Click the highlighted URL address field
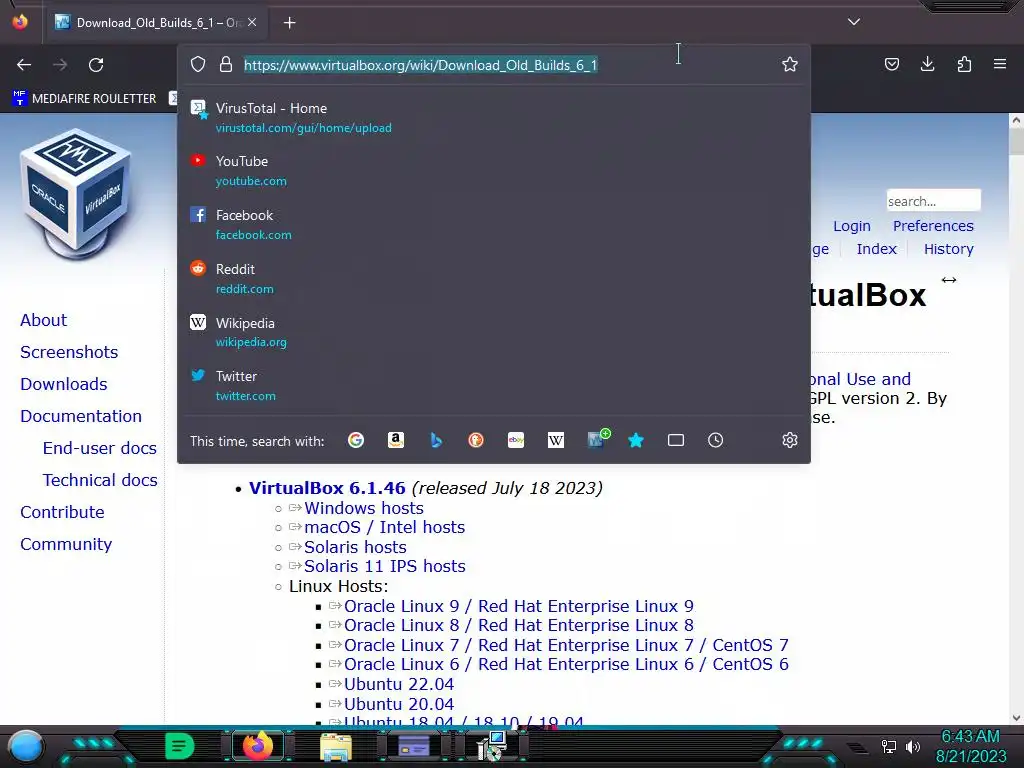 tap(421, 65)
